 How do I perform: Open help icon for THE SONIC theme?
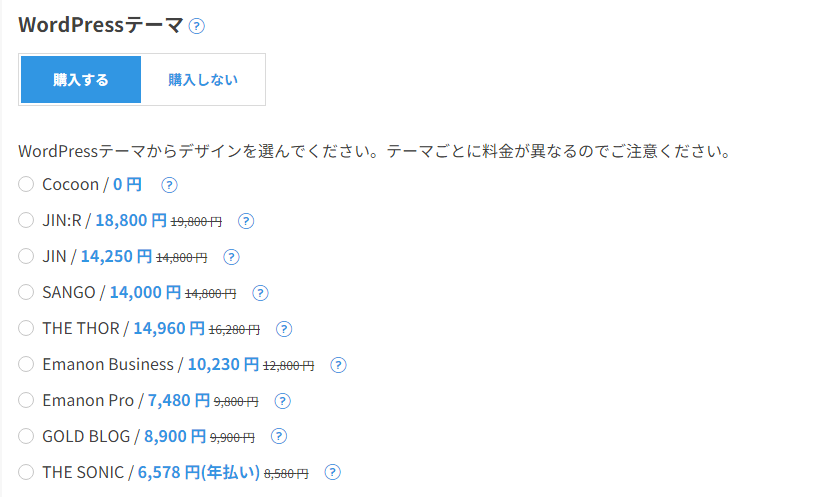click(332, 472)
